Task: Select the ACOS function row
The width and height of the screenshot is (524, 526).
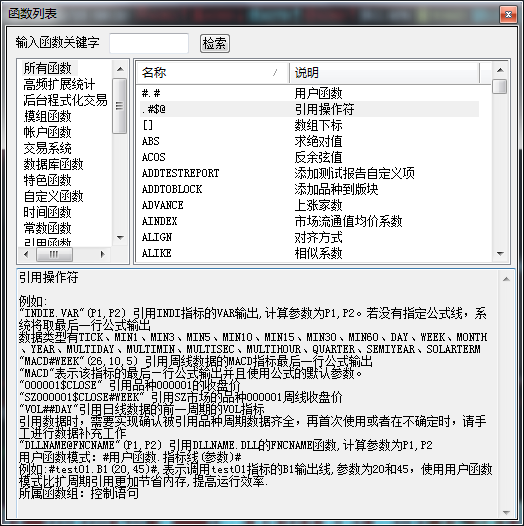Action: point(309,157)
